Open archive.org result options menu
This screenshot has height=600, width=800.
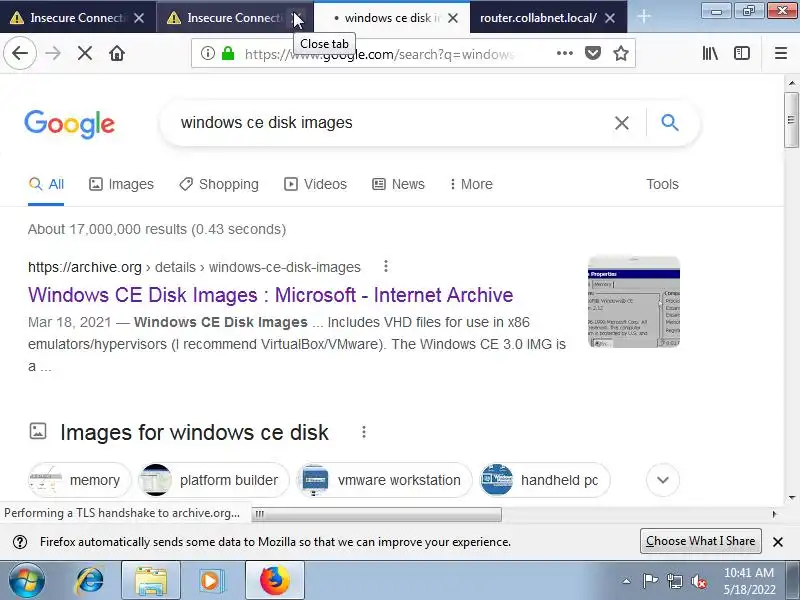pos(386,266)
